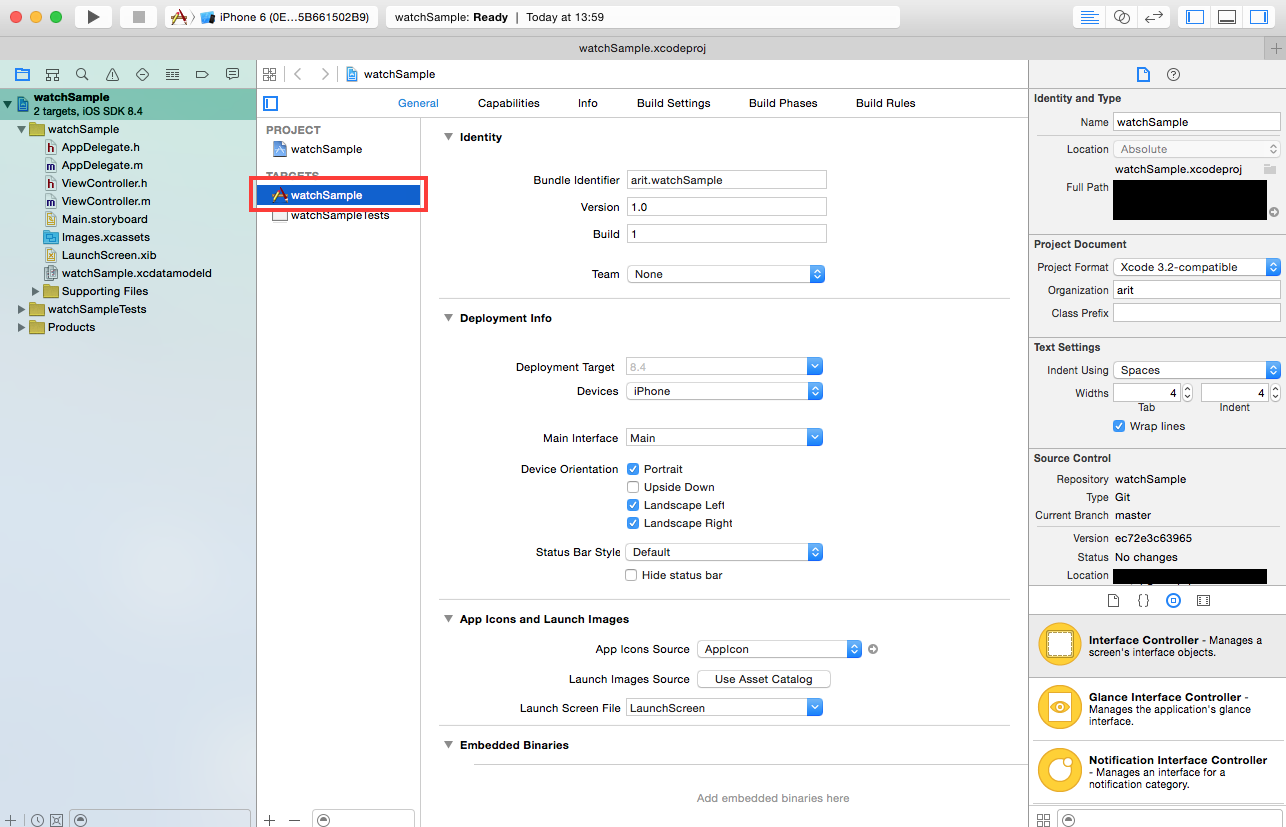Switch to the Build Rules tab
1286x827 pixels.
point(885,103)
